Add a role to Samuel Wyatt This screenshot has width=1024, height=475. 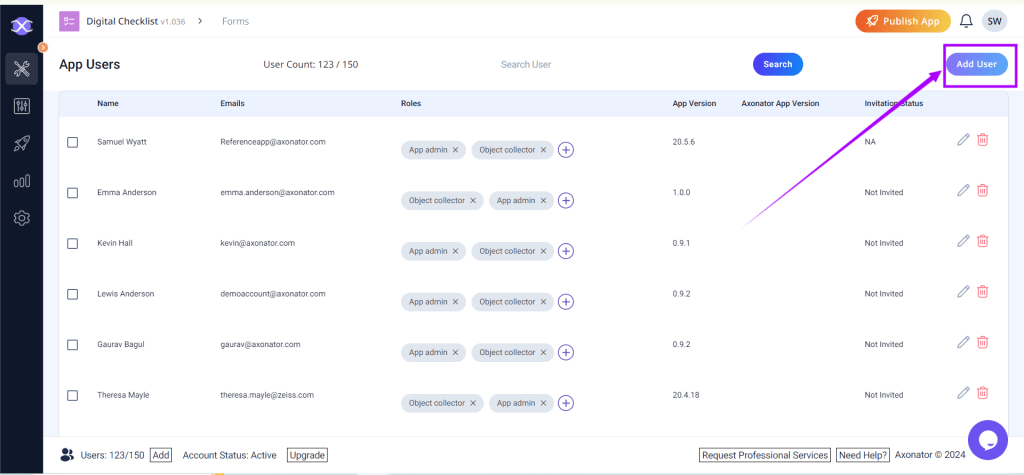coord(566,150)
